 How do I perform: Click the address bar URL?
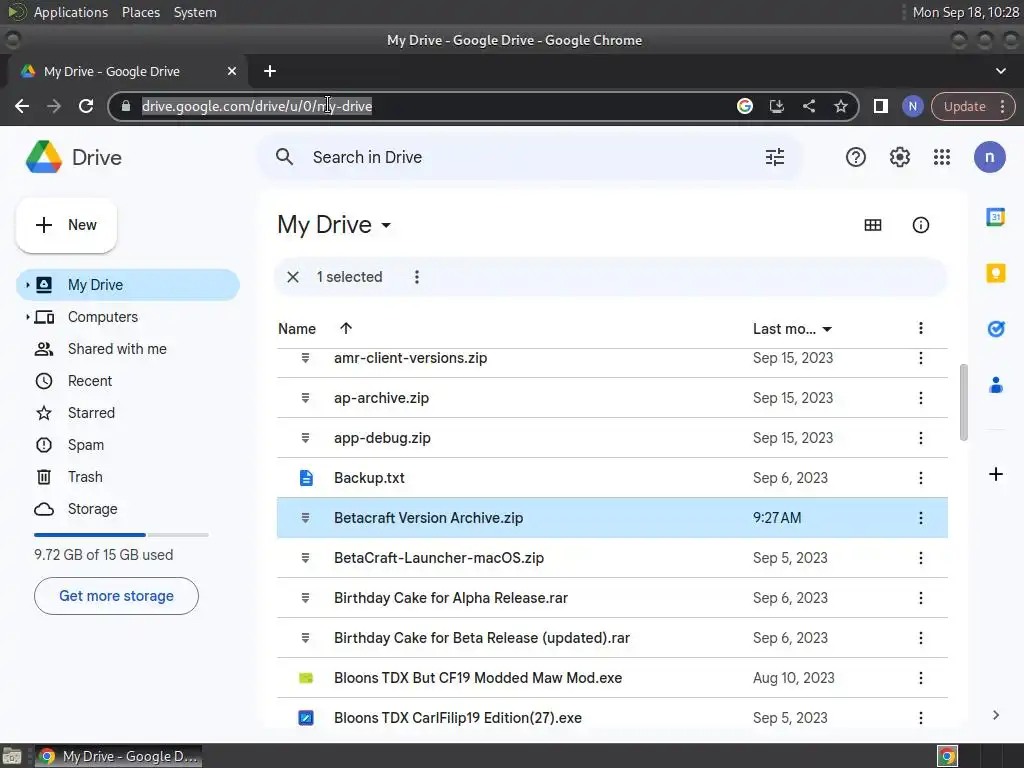tap(257, 106)
